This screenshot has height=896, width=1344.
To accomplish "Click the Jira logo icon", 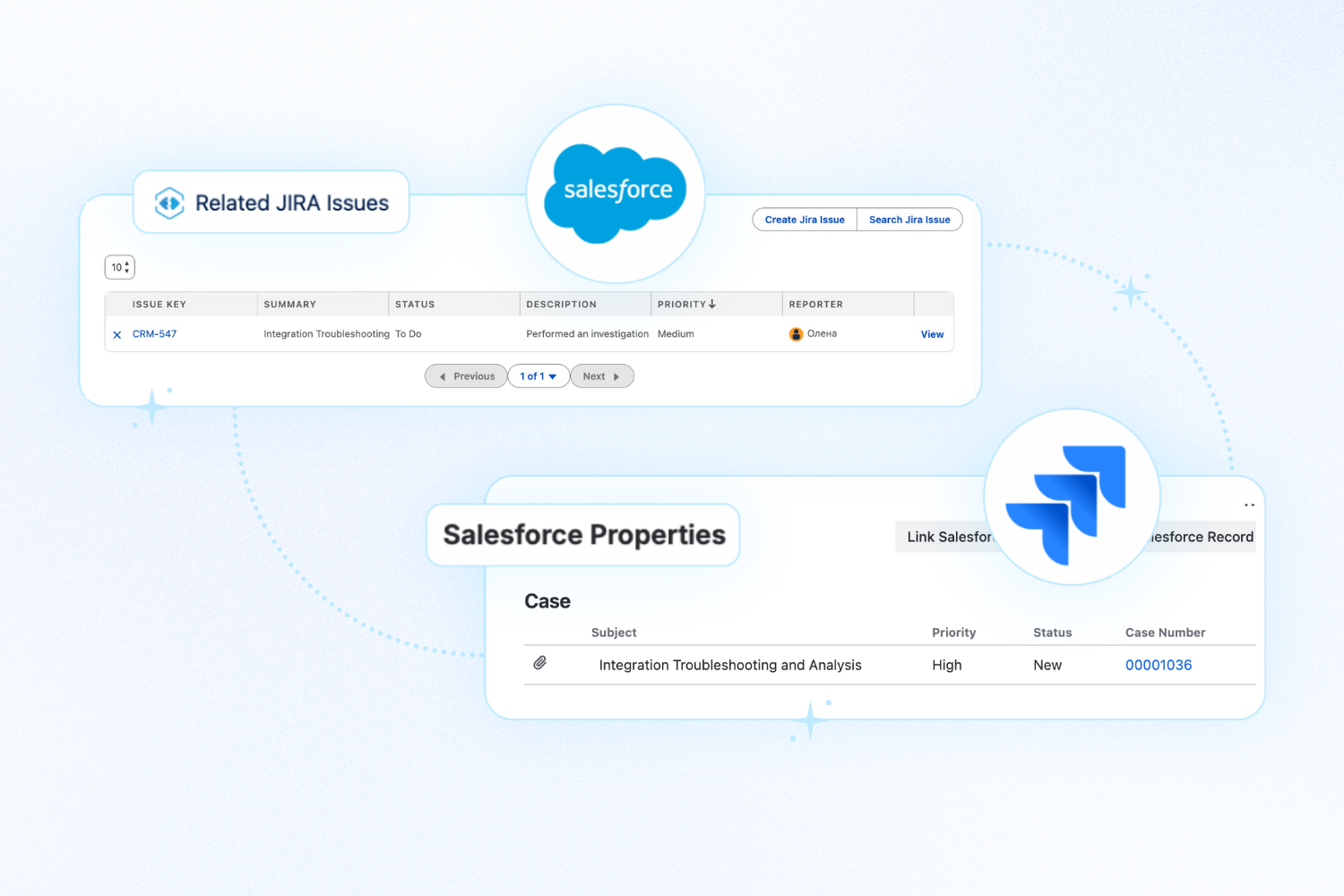I will point(1066,504).
